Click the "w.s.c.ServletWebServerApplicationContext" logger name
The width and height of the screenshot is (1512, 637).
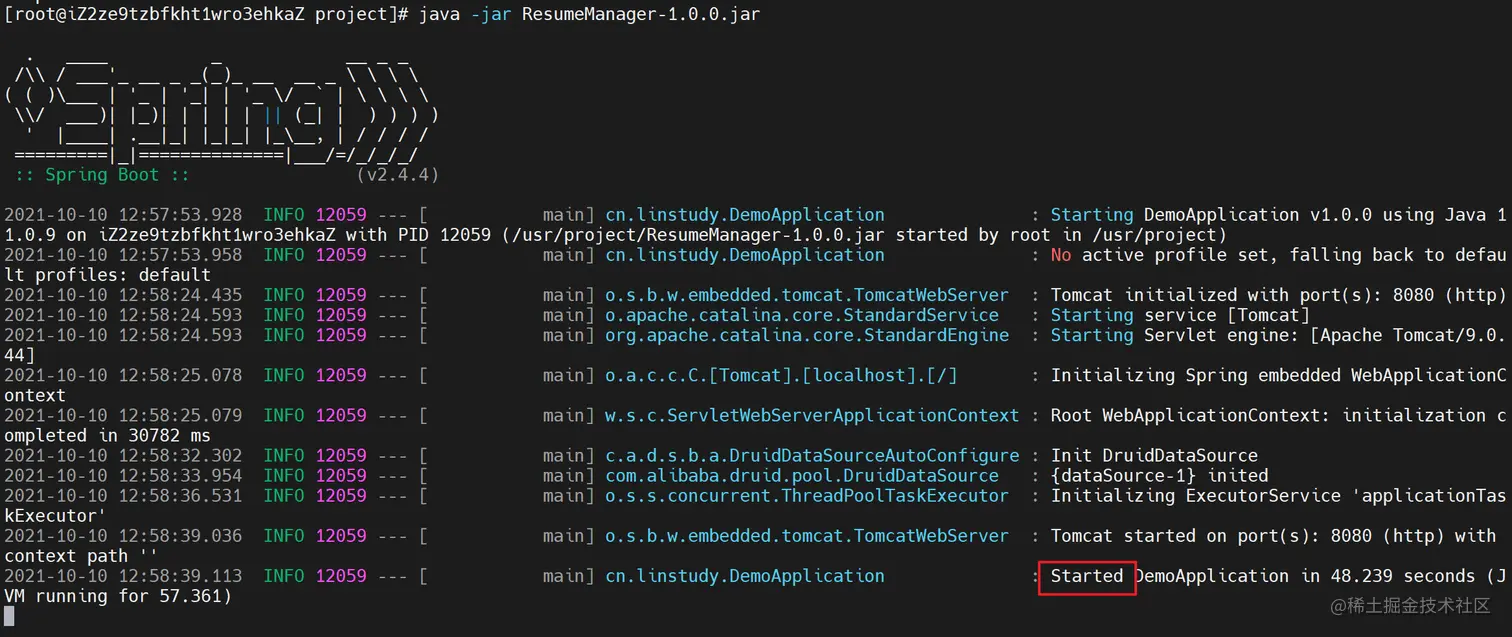point(812,415)
